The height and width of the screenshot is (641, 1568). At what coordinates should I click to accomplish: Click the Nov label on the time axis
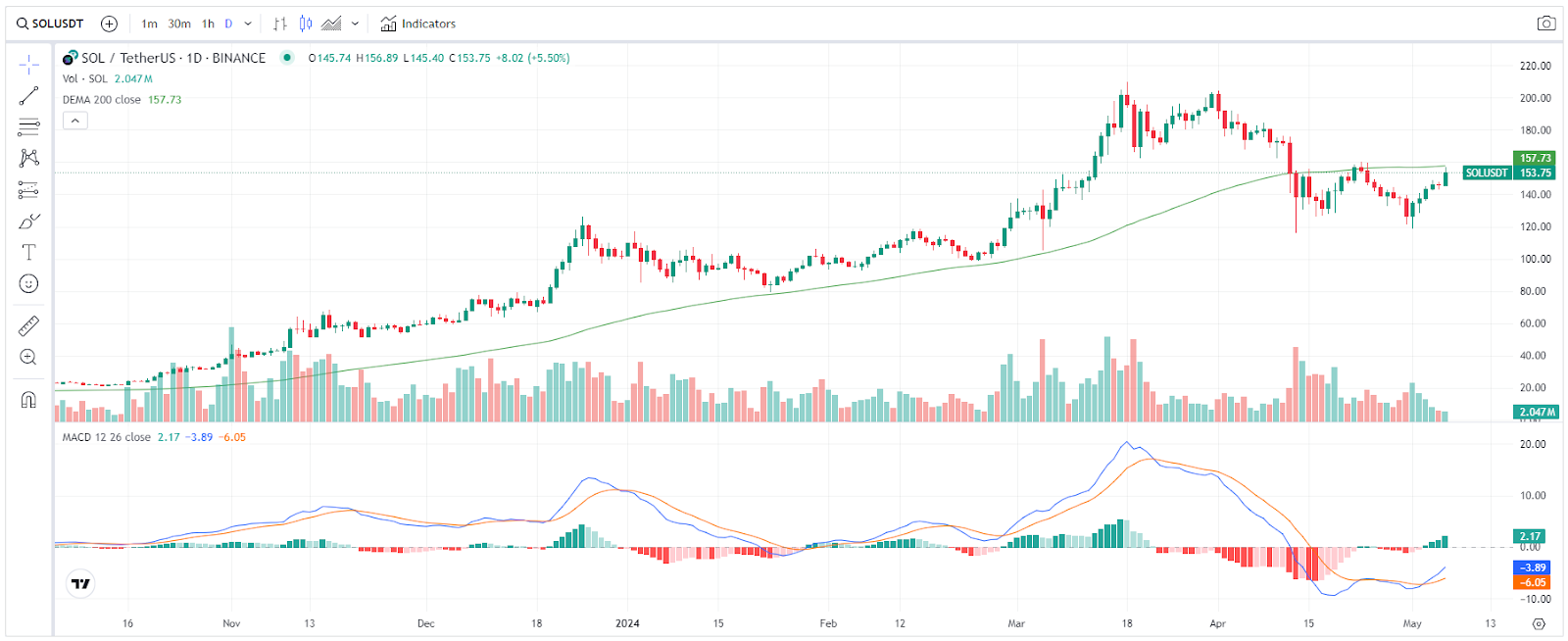coord(231,623)
